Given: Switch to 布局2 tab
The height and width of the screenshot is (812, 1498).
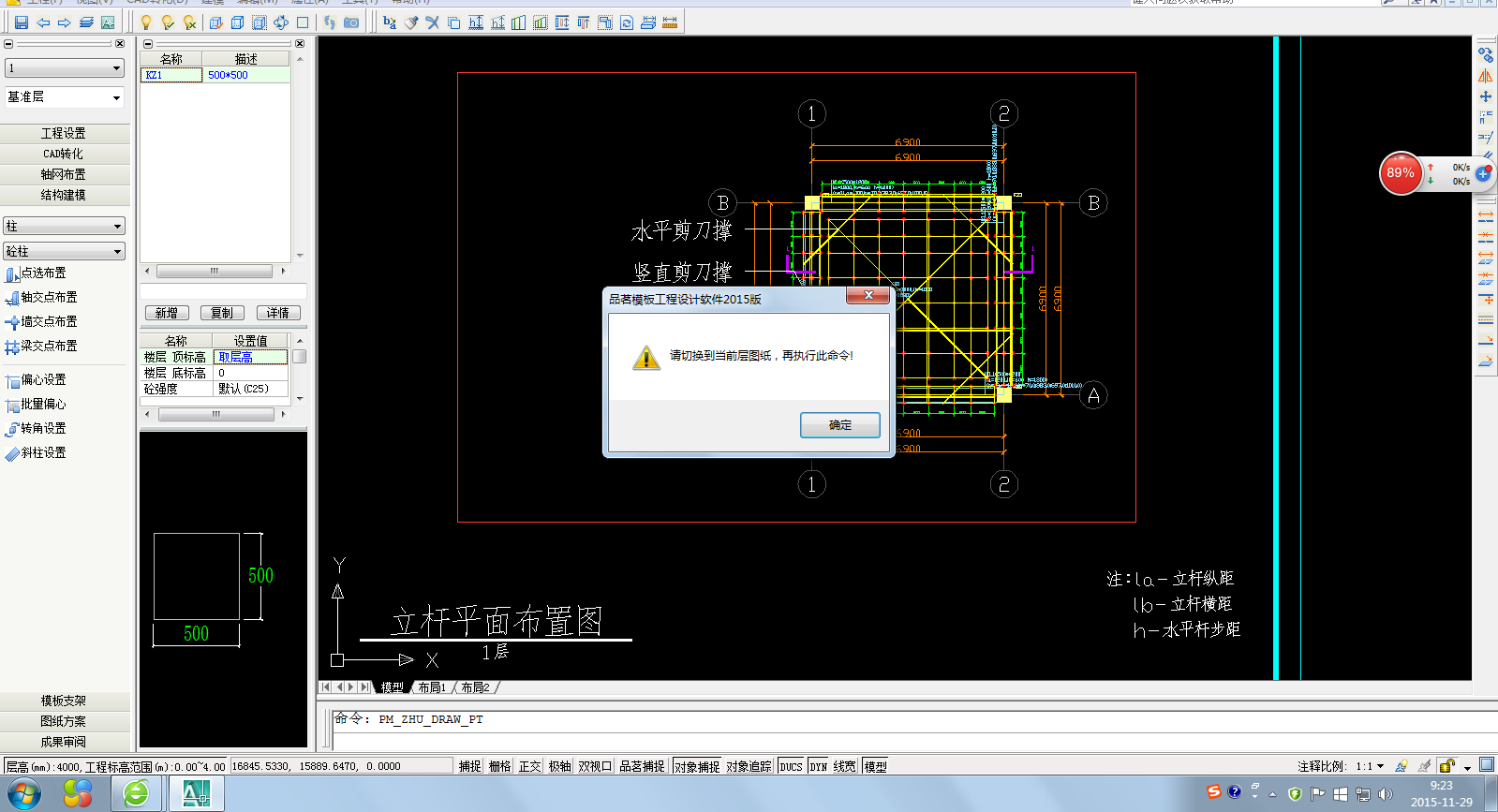Looking at the screenshot, I should click(x=475, y=687).
